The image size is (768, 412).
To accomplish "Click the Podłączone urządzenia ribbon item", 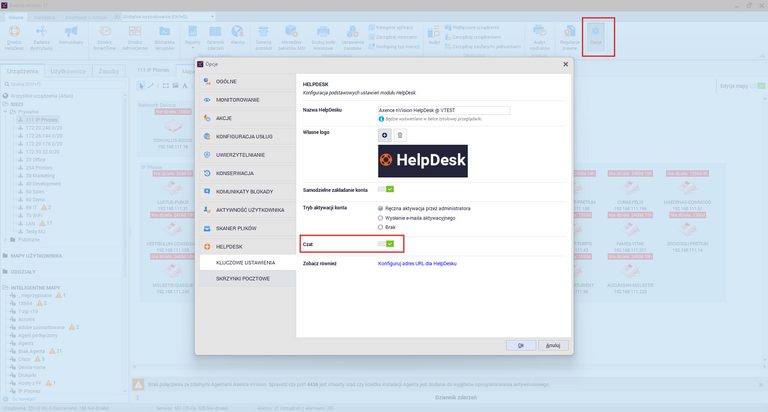I will [x=472, y=27].
